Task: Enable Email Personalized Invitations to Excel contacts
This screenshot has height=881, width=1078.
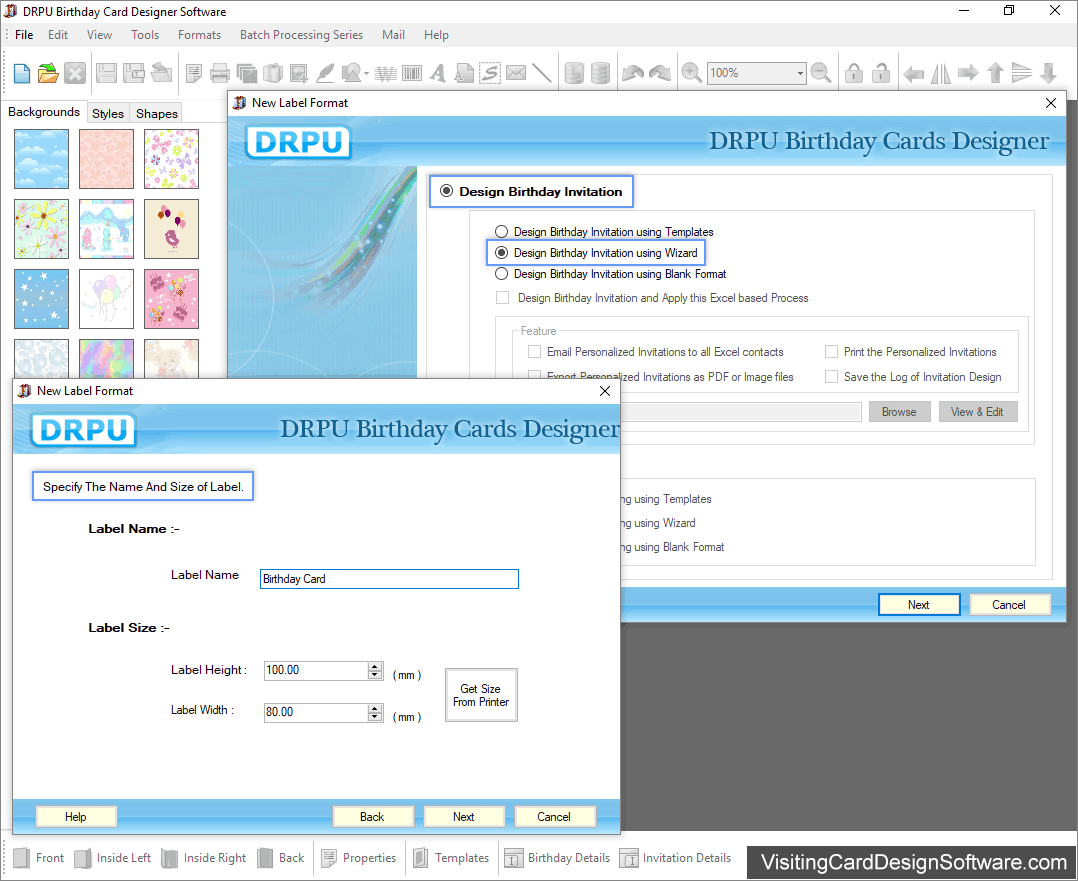Action: pos(534,352)
